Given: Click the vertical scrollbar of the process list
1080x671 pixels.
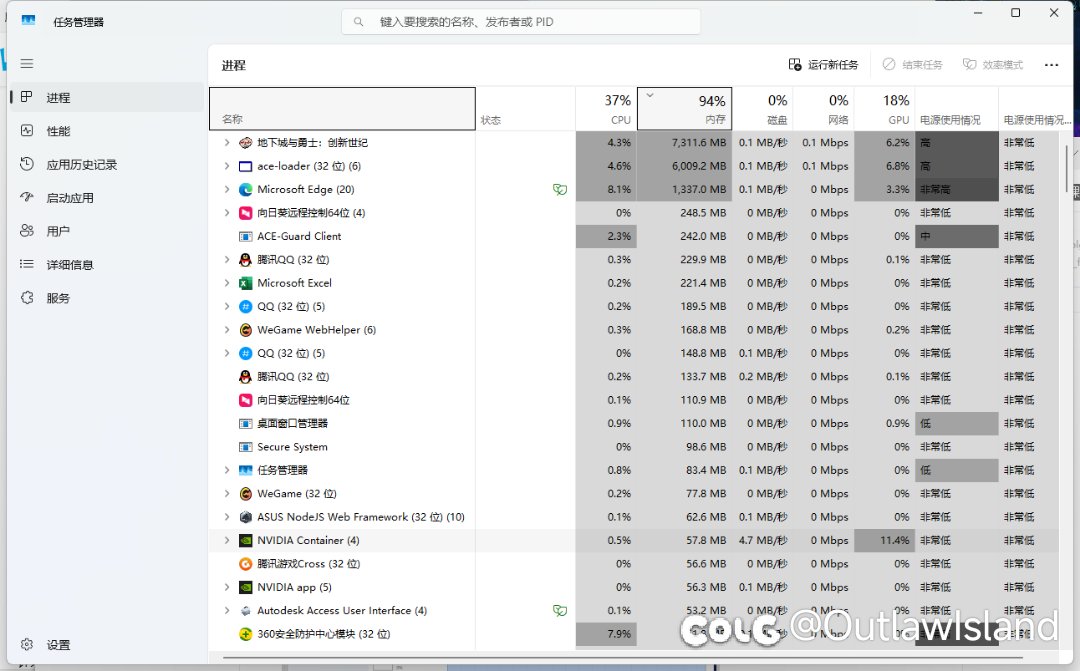Looking at the screenshot, I should click(1068, 169).
